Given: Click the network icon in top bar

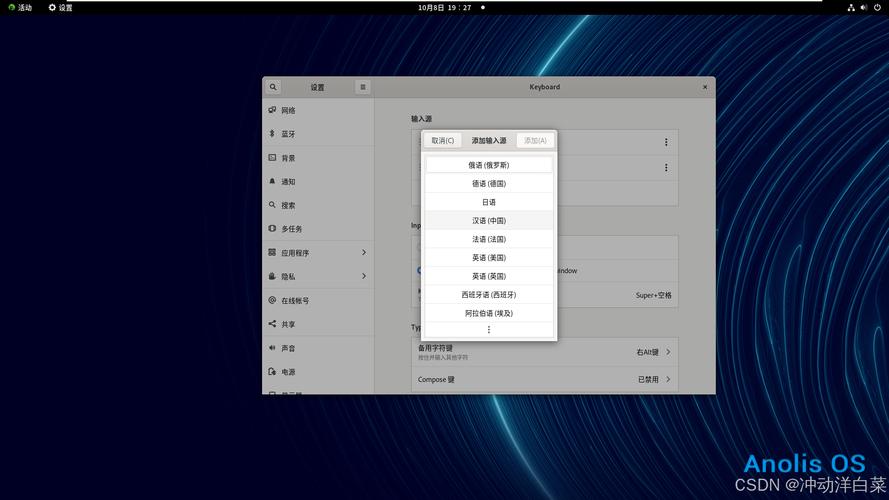Looking at the screenshot, I should click(851, 7).
